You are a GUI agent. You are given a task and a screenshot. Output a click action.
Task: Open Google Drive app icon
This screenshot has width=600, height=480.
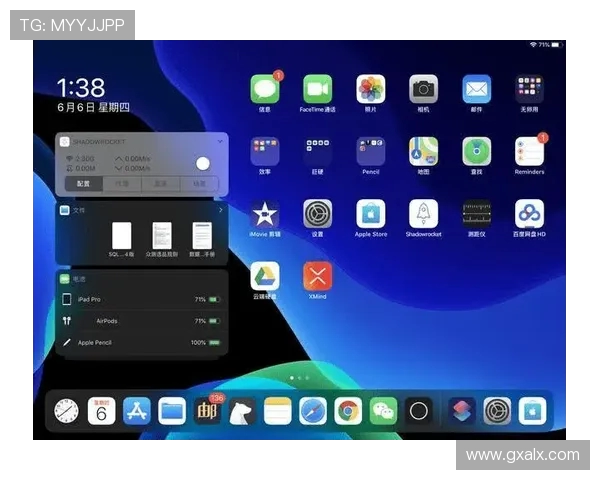(x=264, y=276)
